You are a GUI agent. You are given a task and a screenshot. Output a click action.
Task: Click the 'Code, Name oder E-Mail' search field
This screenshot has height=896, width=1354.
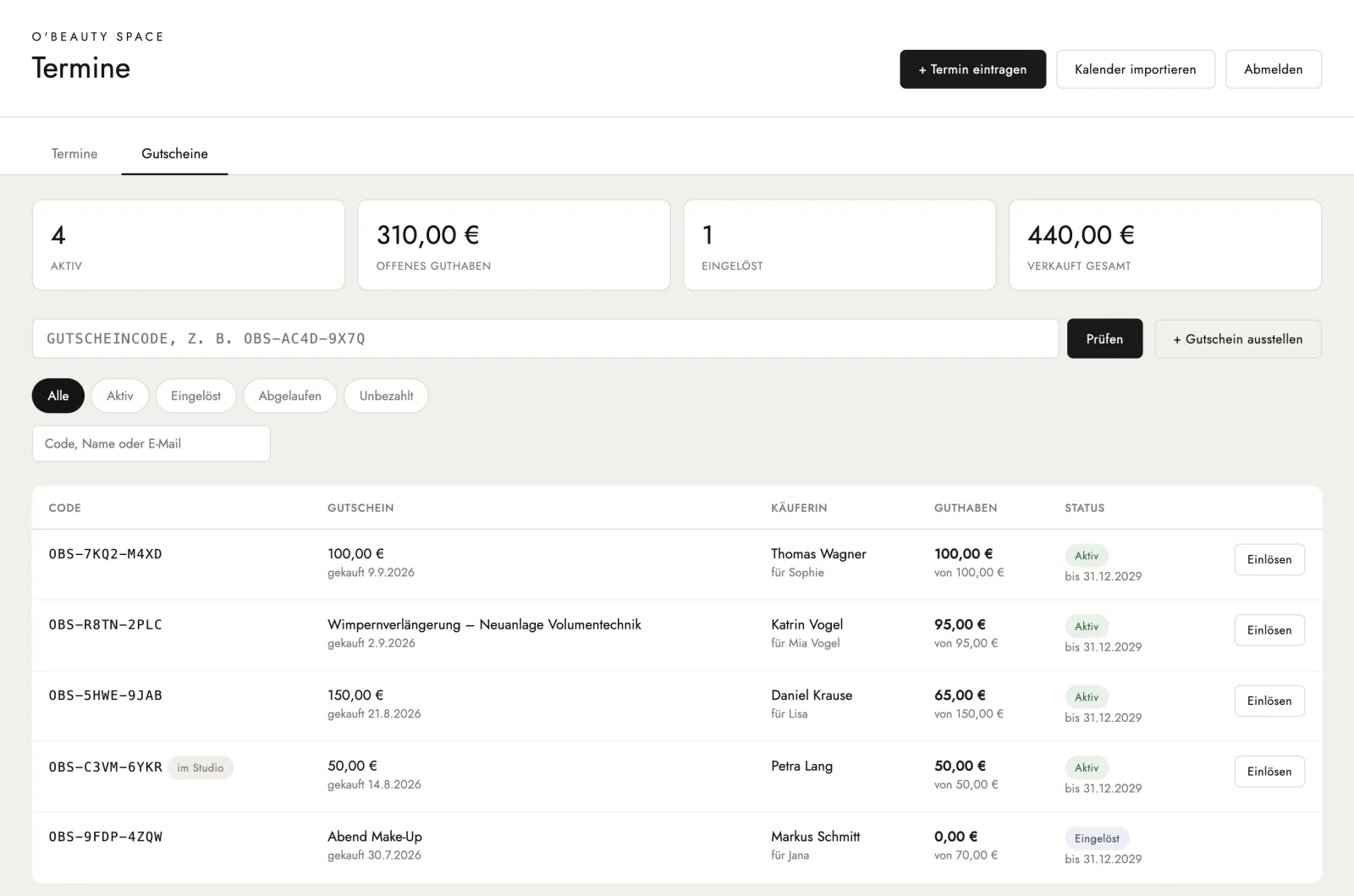pos(151,443)
